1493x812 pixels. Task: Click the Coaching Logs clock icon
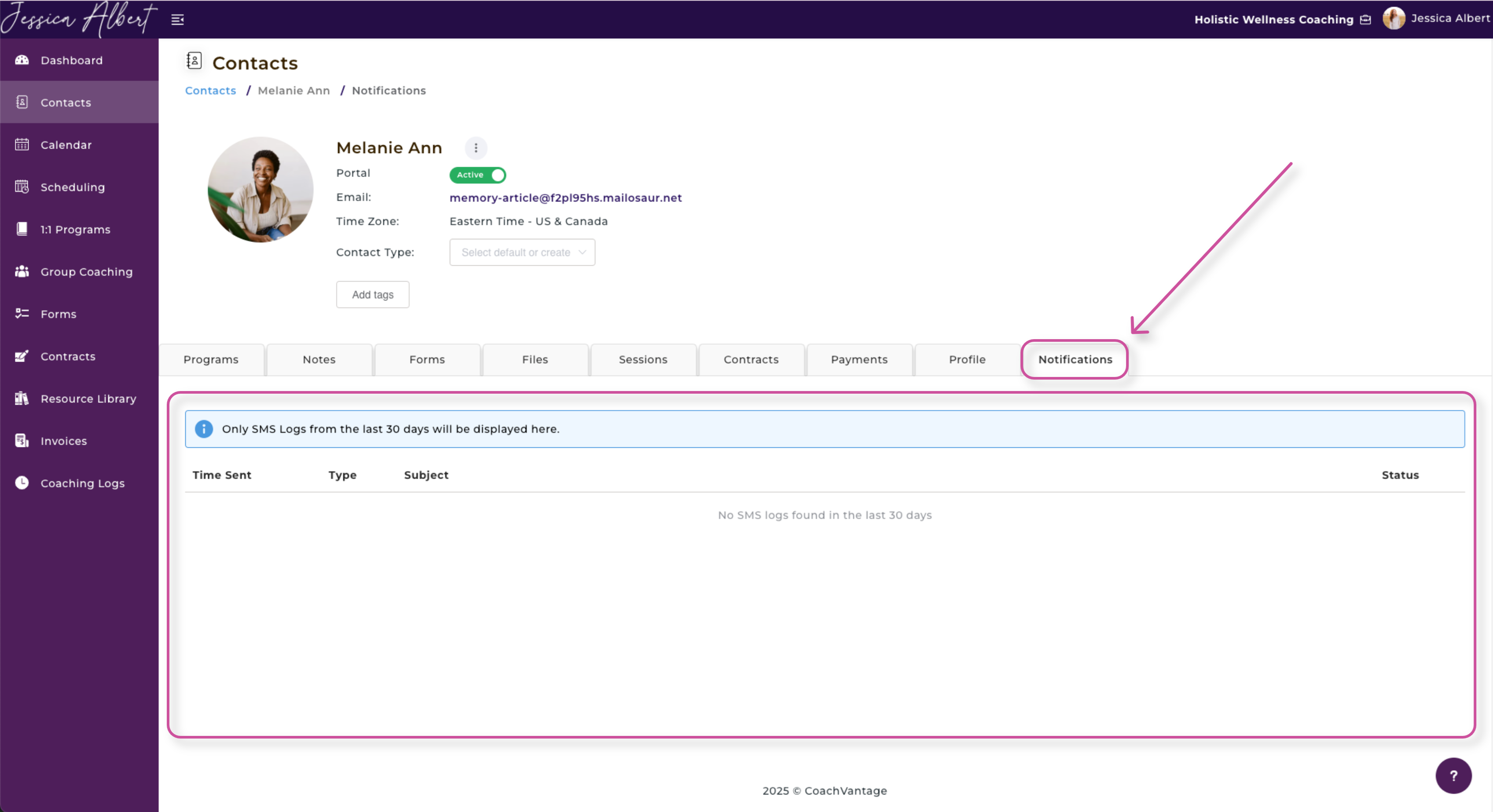[x=22, y=483]
